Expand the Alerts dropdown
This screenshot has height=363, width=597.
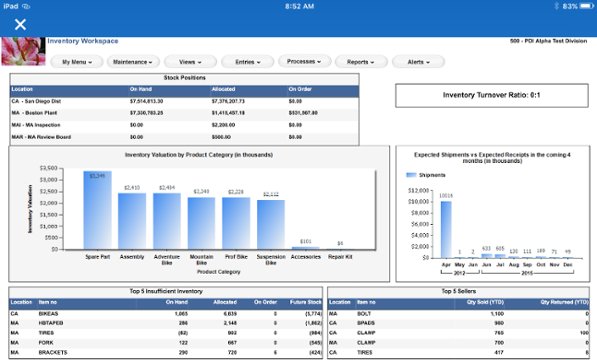(x=418, y=62)
